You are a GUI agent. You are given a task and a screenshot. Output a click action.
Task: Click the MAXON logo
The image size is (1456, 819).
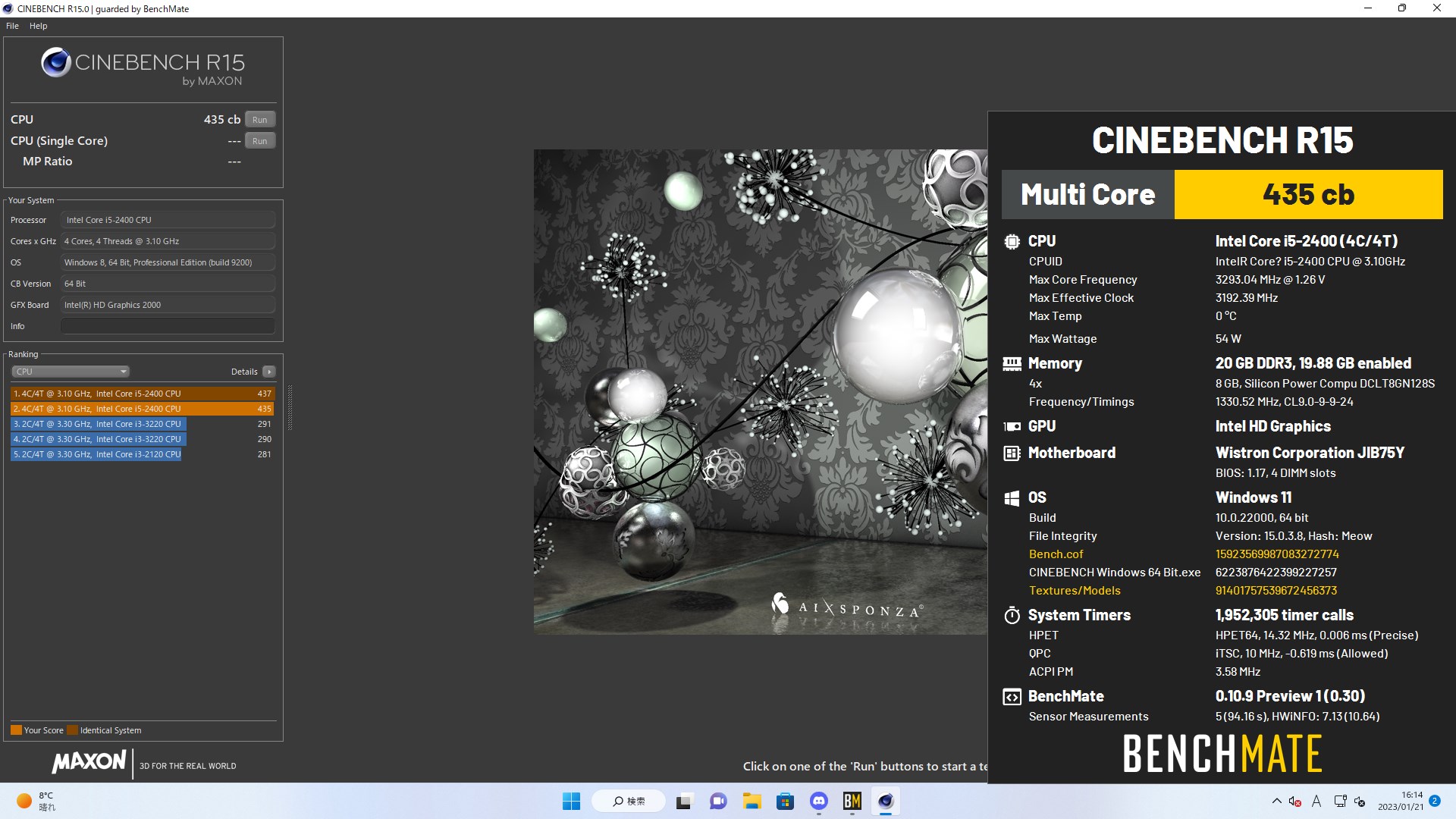click(89, 762)
